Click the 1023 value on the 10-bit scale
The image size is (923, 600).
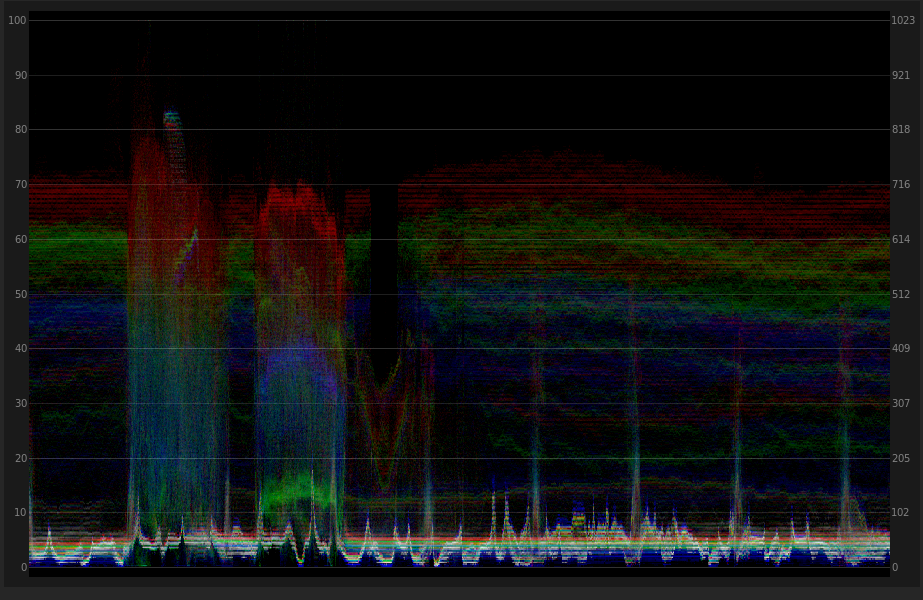(x=903, y=20)
